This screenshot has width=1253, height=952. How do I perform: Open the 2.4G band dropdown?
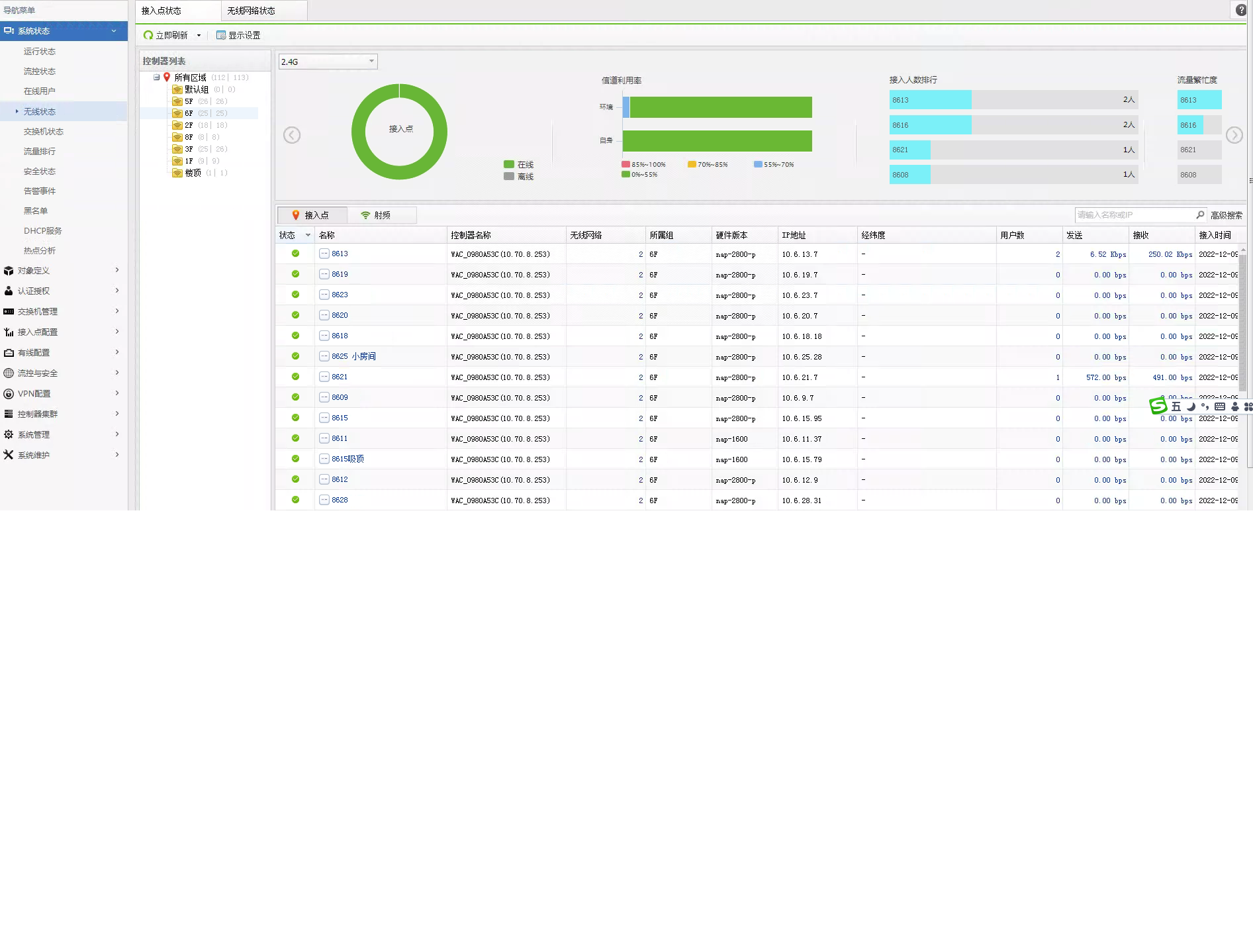tap(328, 62)
